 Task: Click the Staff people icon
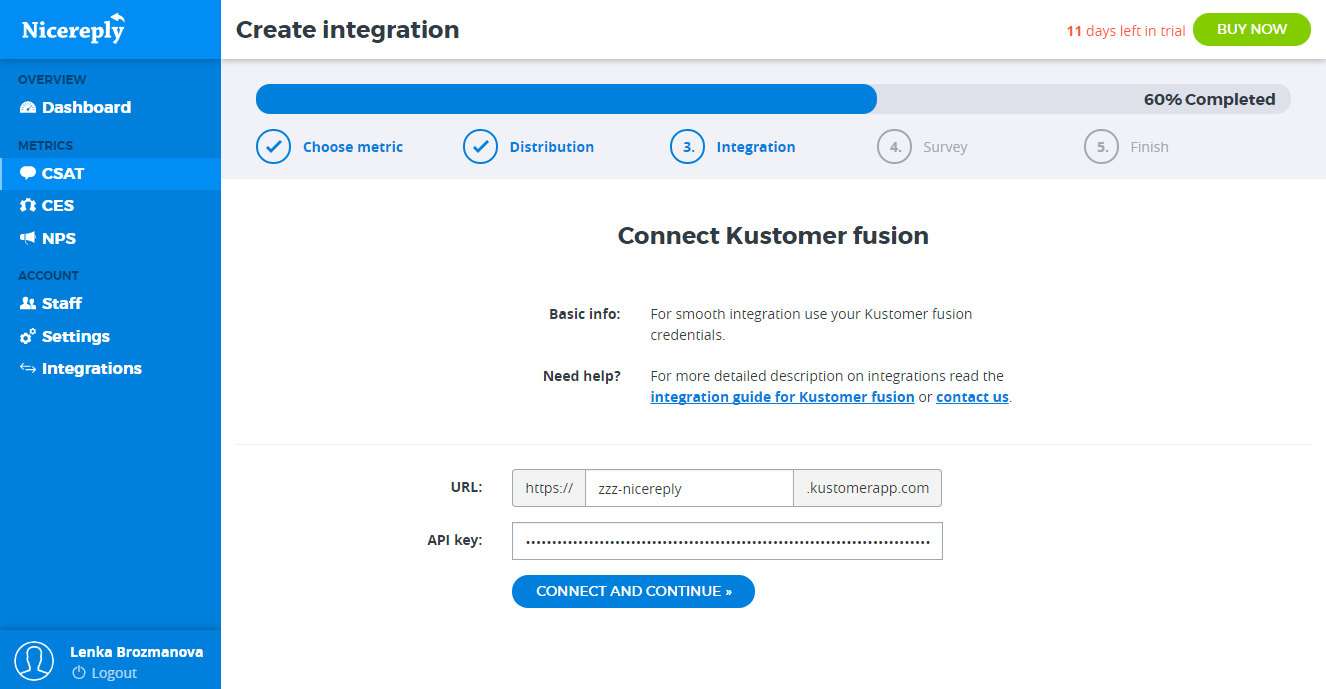coord(28,303)
